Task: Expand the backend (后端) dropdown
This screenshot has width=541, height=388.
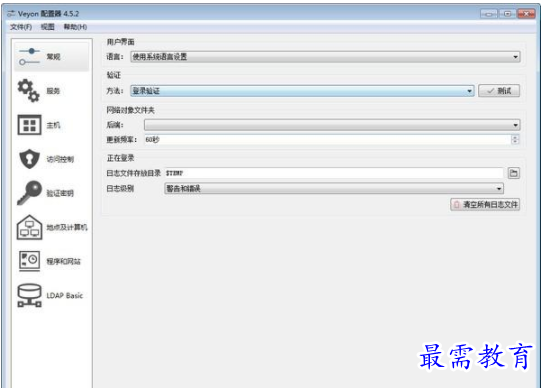Action: 332,125
